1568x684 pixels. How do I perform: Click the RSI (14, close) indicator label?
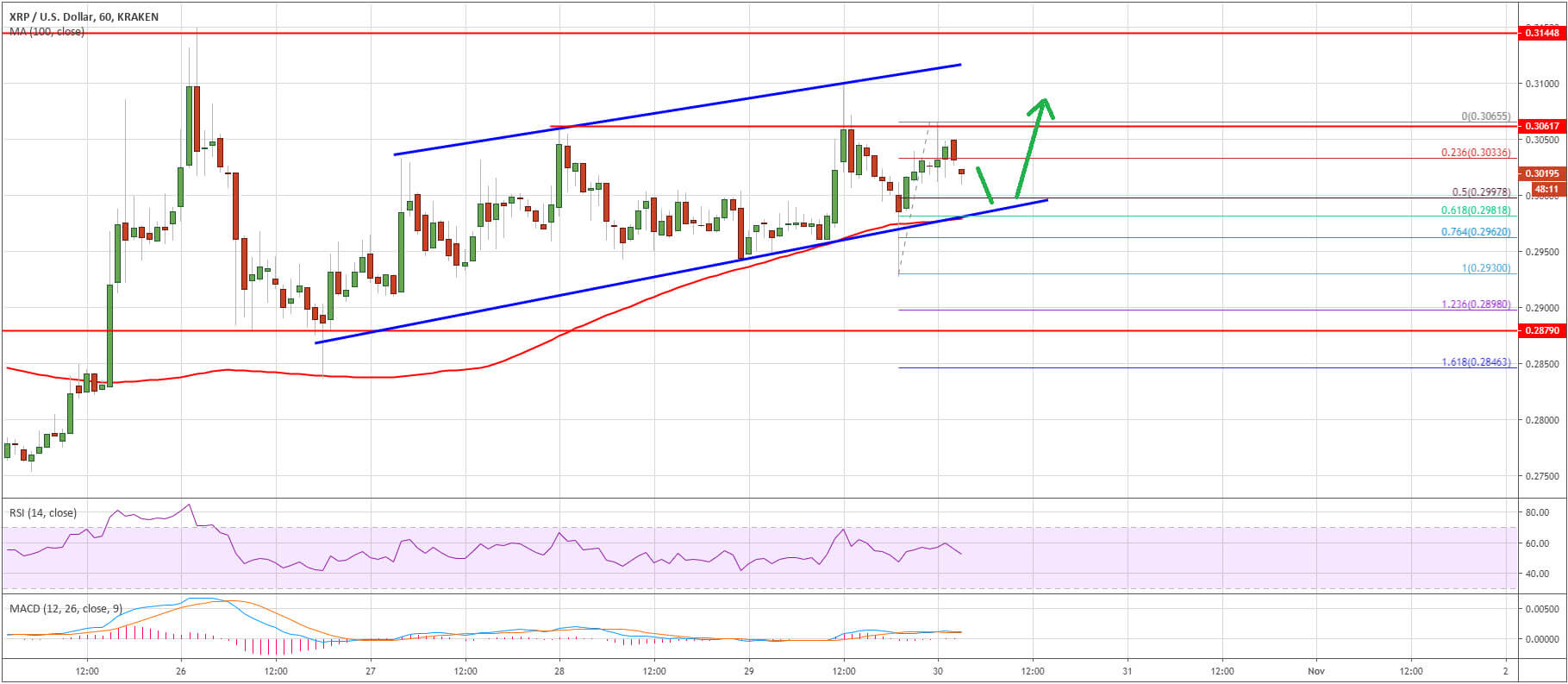(43, 512)
